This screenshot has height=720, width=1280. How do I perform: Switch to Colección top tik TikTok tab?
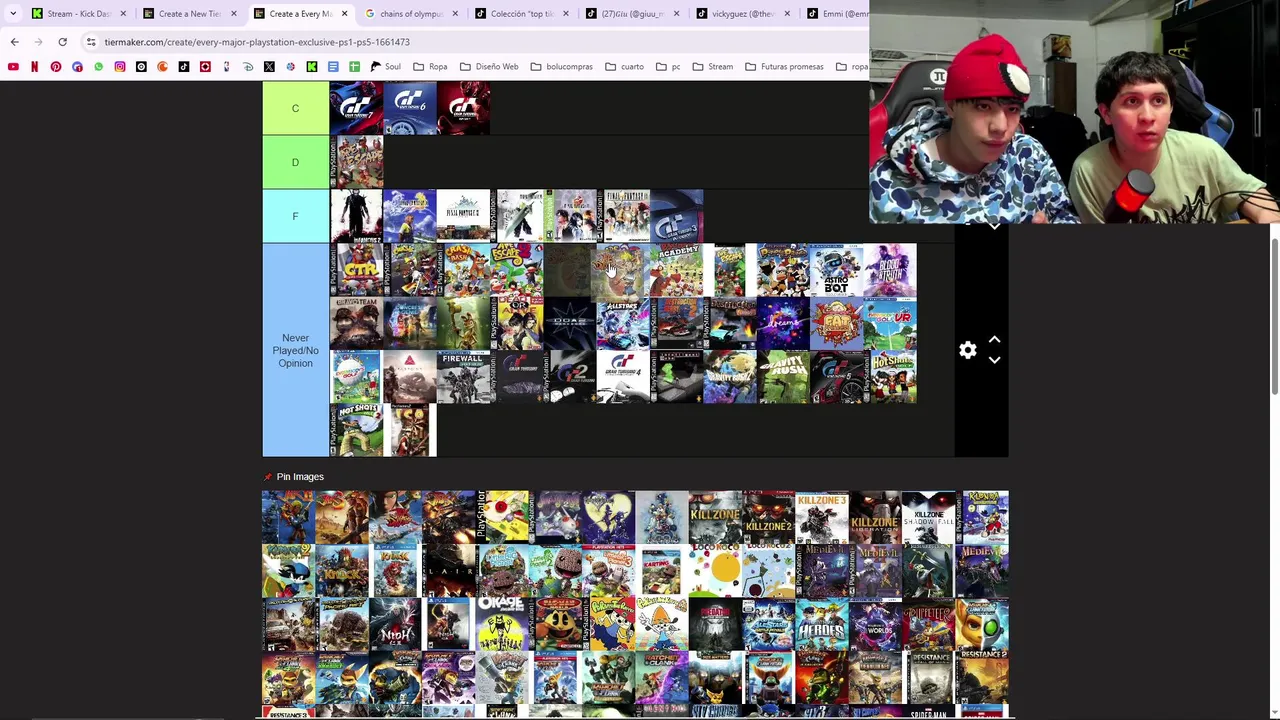pos(520,14)
